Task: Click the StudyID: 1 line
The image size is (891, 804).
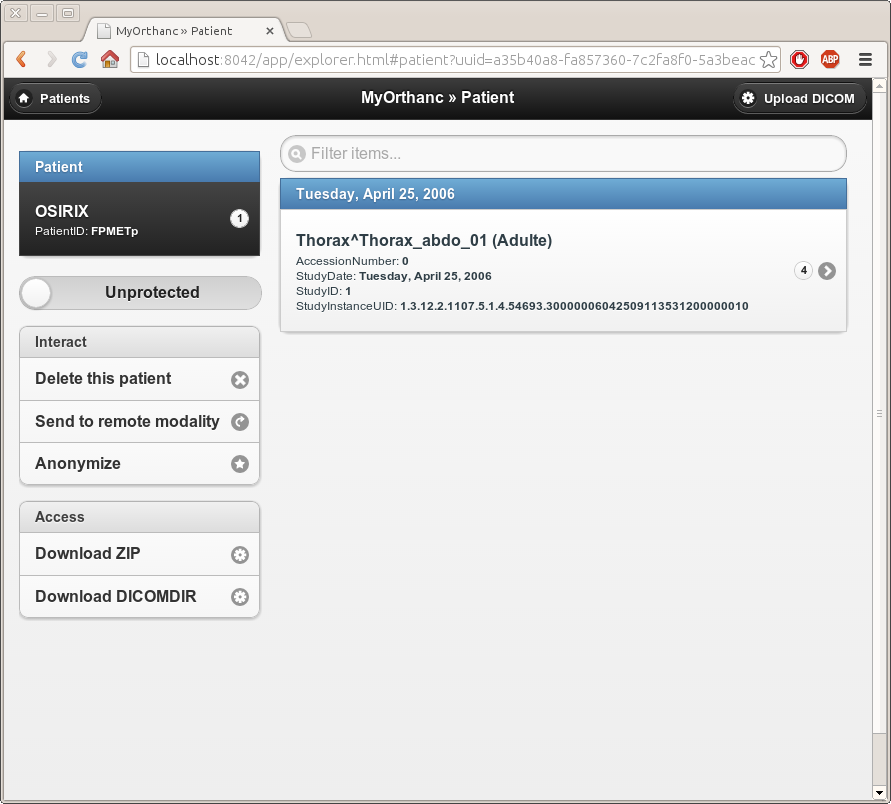Action: point(323,291)
